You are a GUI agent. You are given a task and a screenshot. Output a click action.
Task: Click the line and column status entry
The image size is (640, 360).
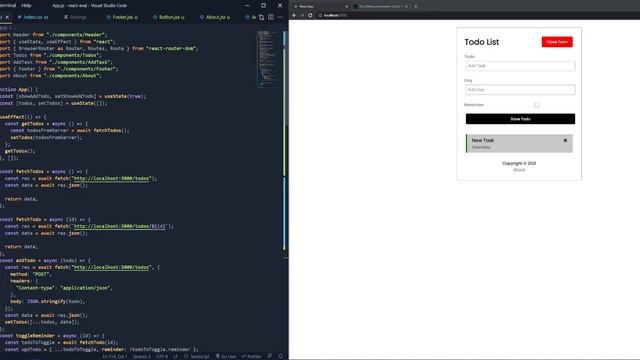[x=115, y=356]
